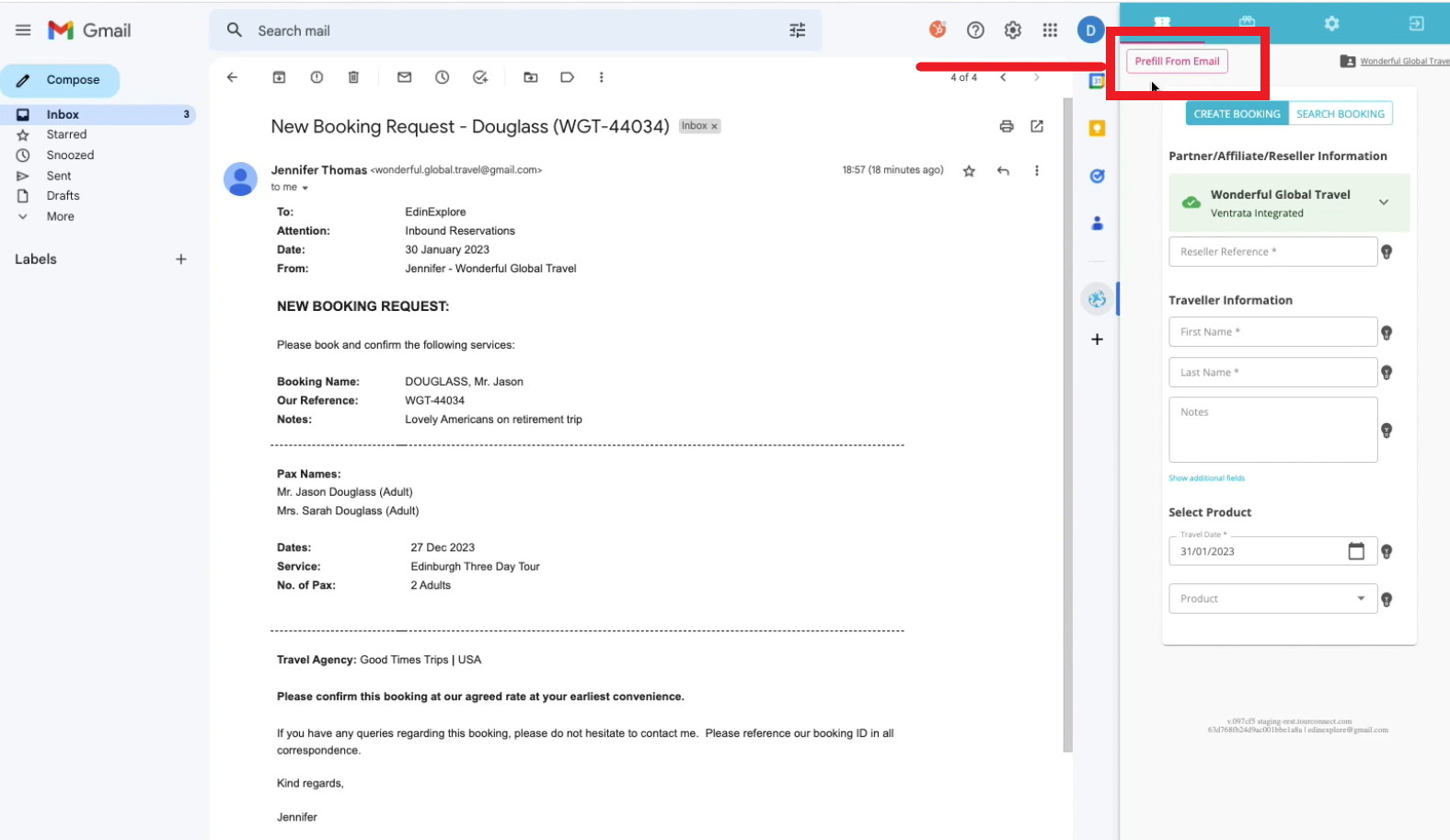Show search options in the search bar
The image size is (1450, 840).
tap(798, 30)
